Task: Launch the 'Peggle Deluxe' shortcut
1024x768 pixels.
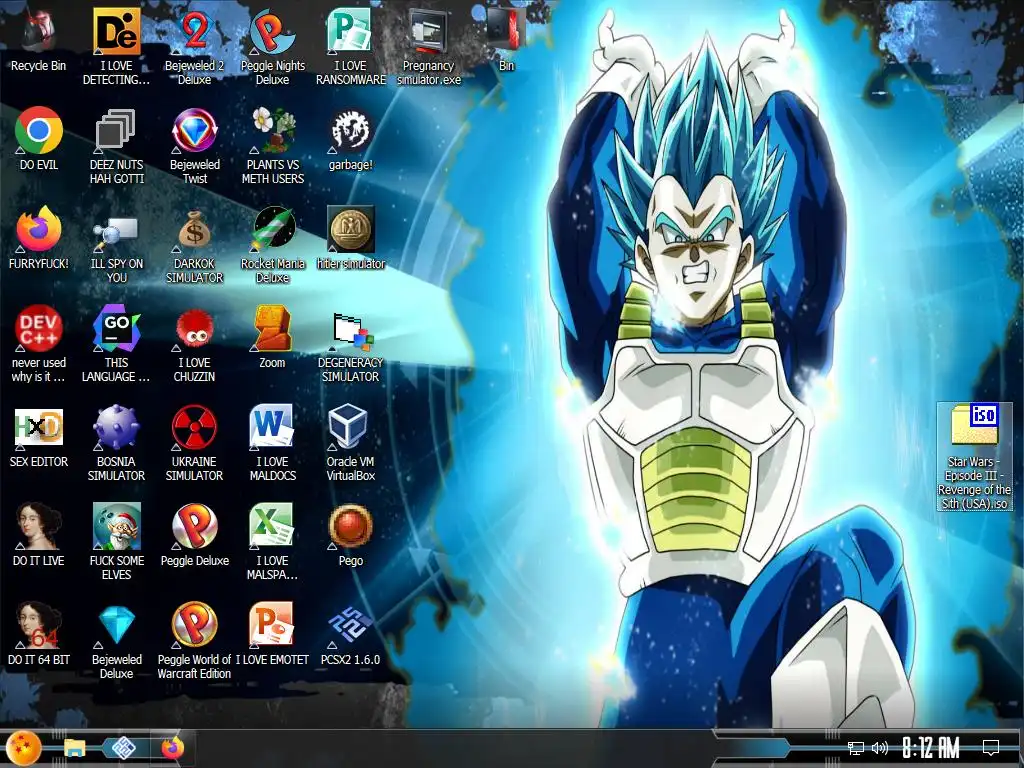Action: click(x=194, y=535)
